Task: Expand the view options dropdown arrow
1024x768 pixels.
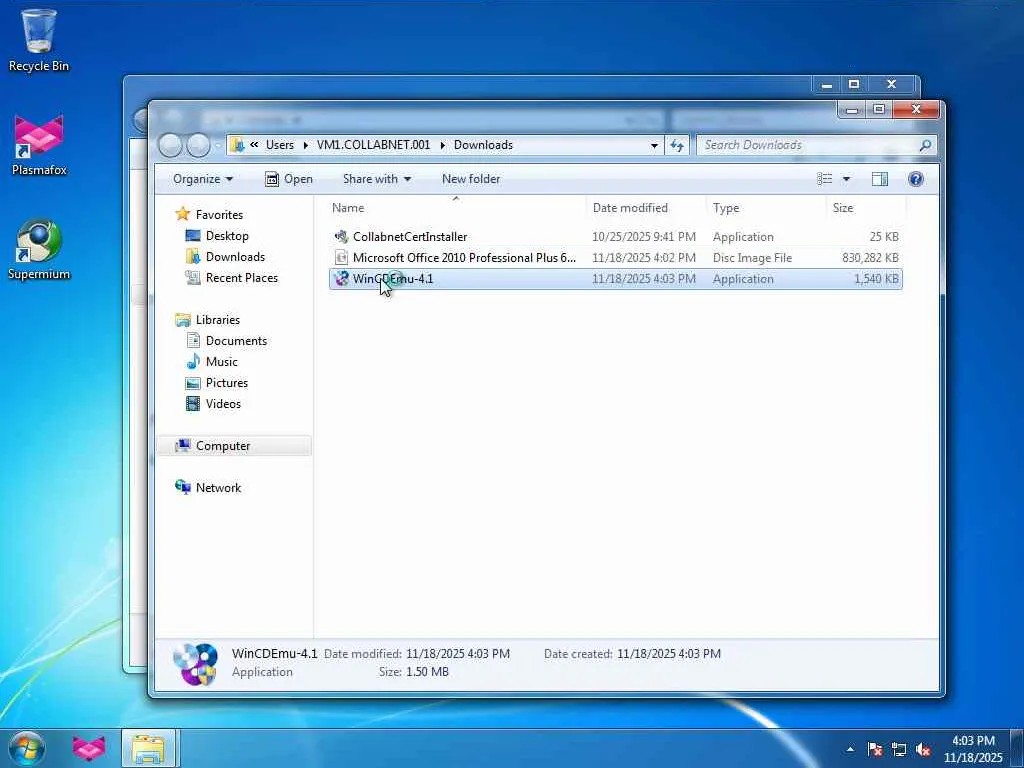Action: [846, 179]
